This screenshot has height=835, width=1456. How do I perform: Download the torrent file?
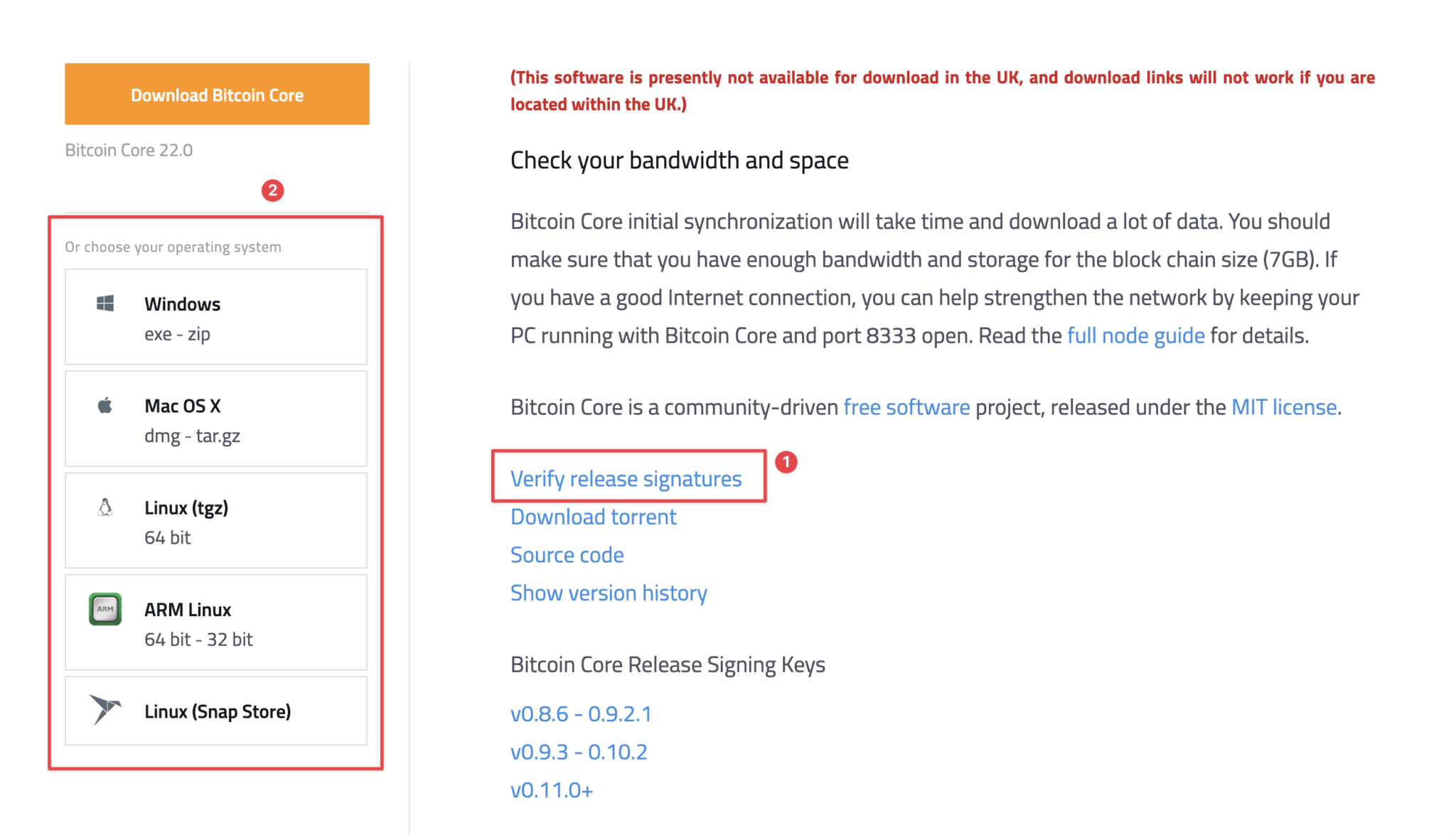(593, 516)
